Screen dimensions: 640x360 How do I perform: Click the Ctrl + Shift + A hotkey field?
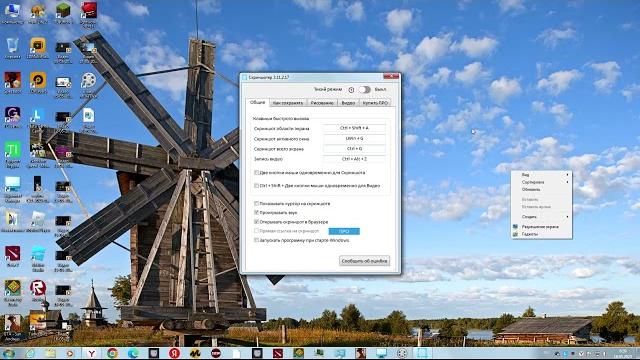tap(354, 128)
